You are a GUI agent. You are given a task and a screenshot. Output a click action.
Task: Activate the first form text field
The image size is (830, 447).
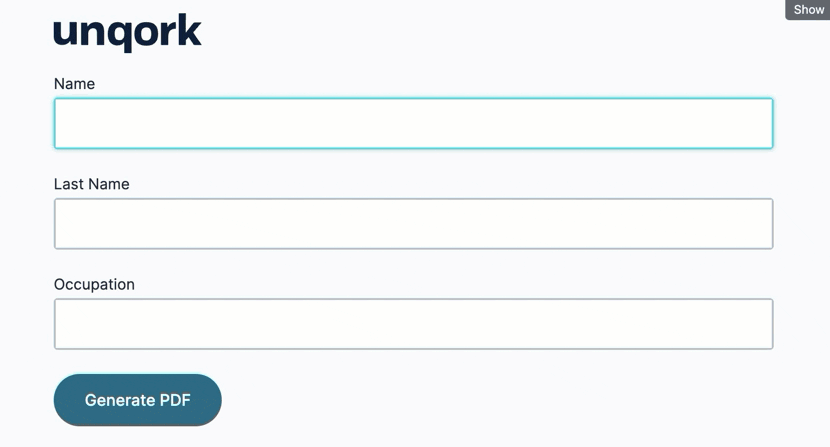coord(413,123)
